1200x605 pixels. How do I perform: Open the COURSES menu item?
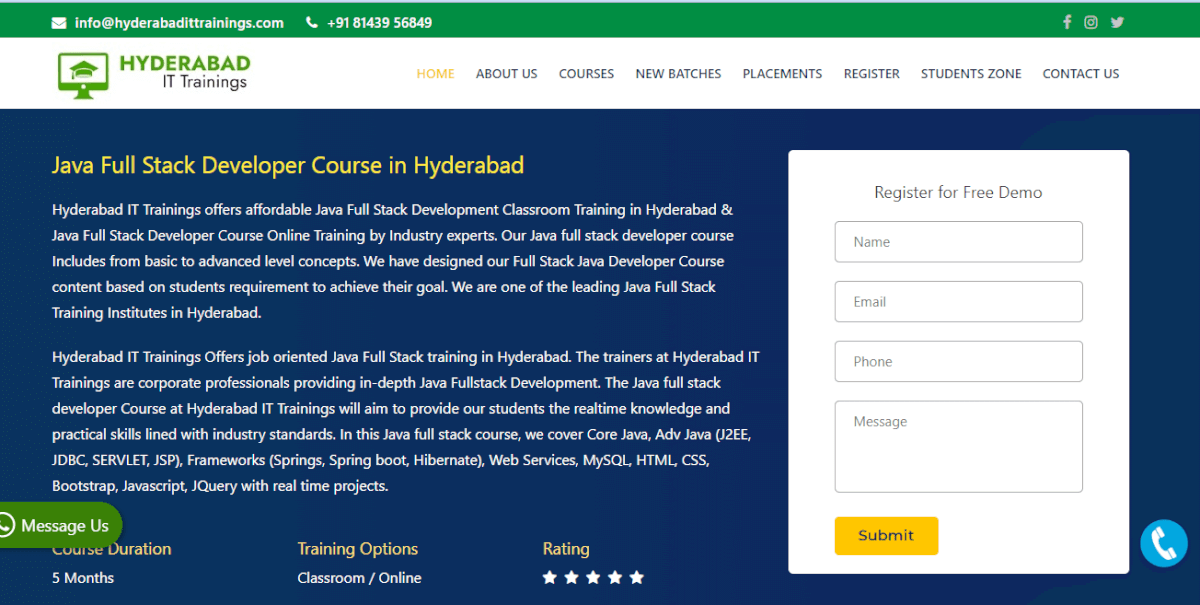[586, 73]
